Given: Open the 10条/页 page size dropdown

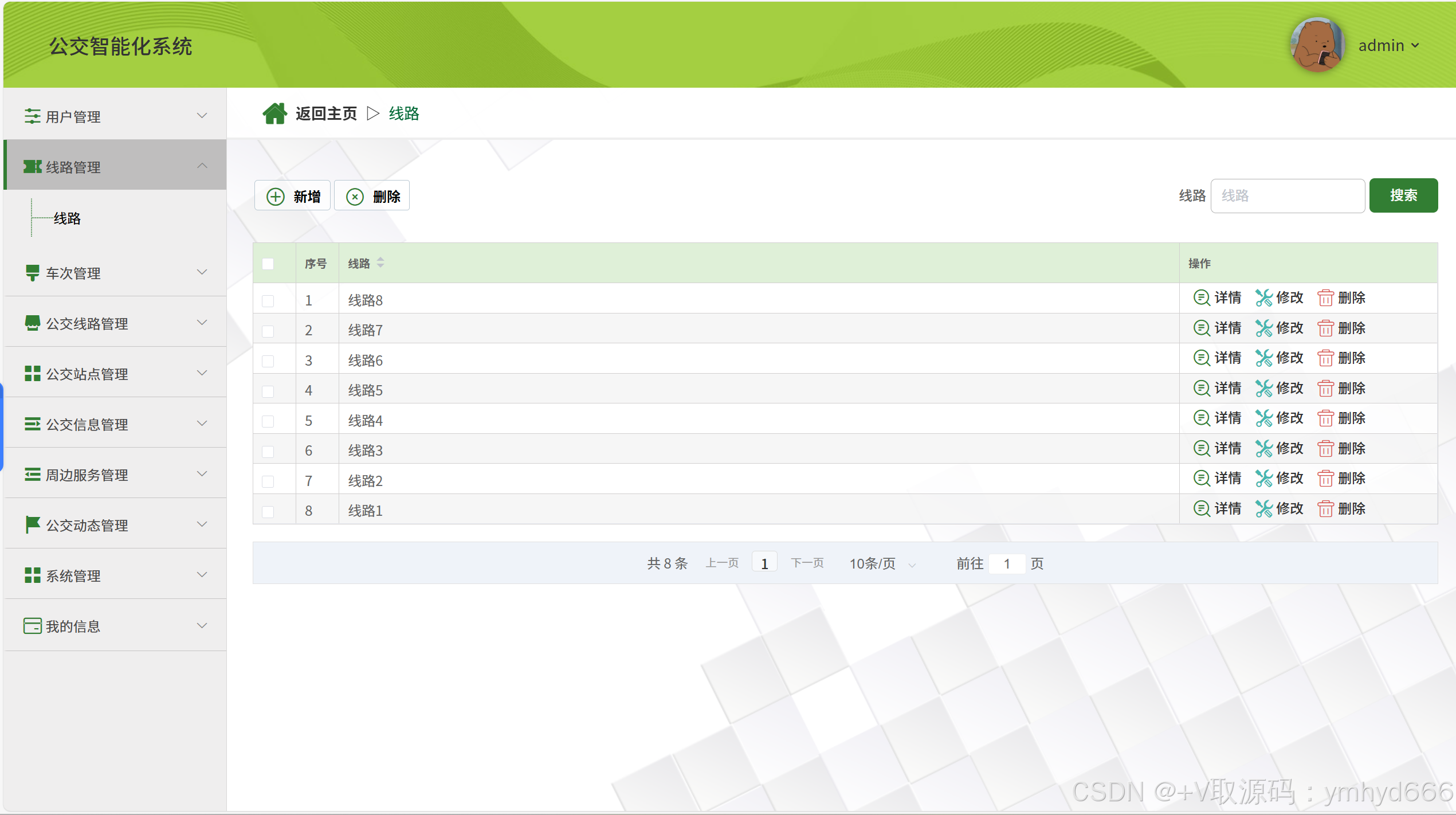Looking at the screenshot, I should pos(882,564).
